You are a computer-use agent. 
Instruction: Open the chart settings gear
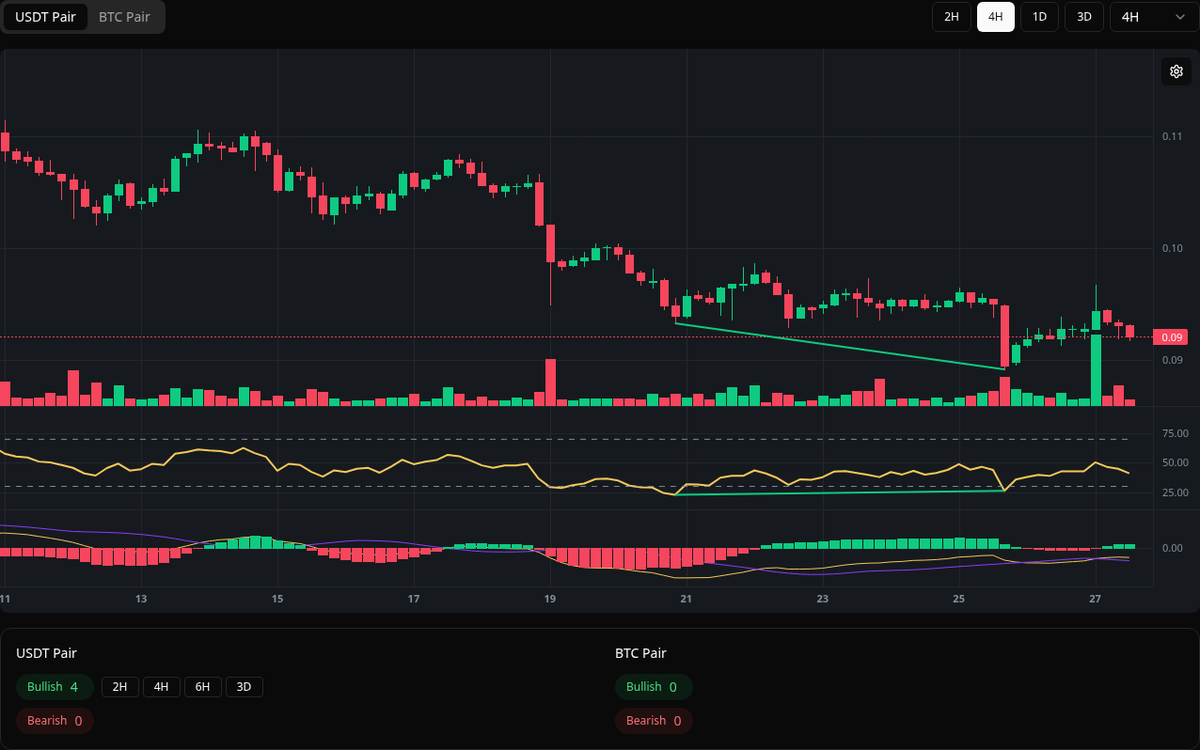click(1176, 71)
